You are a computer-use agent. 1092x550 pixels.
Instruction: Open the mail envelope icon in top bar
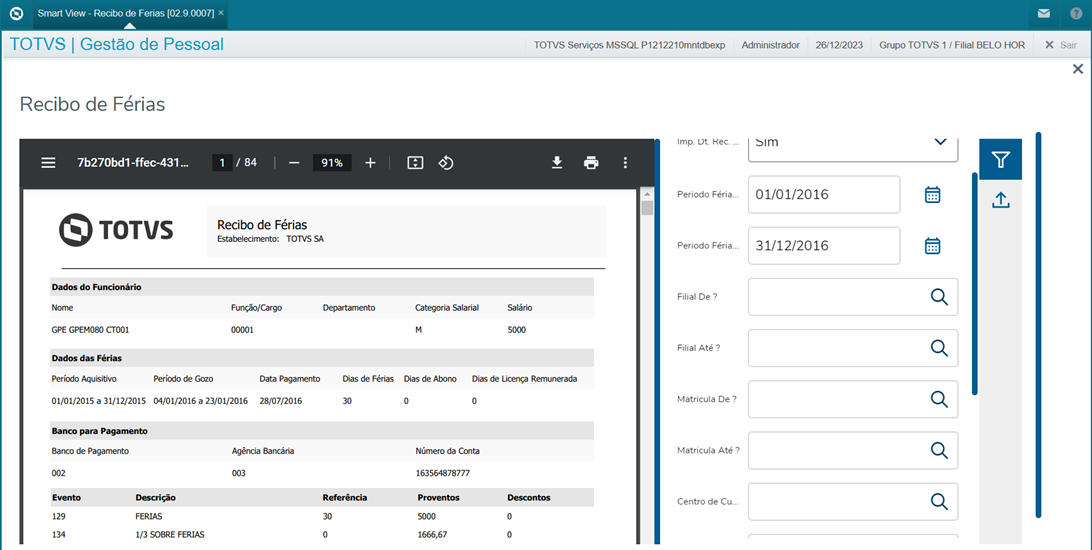click(1043, 13)
